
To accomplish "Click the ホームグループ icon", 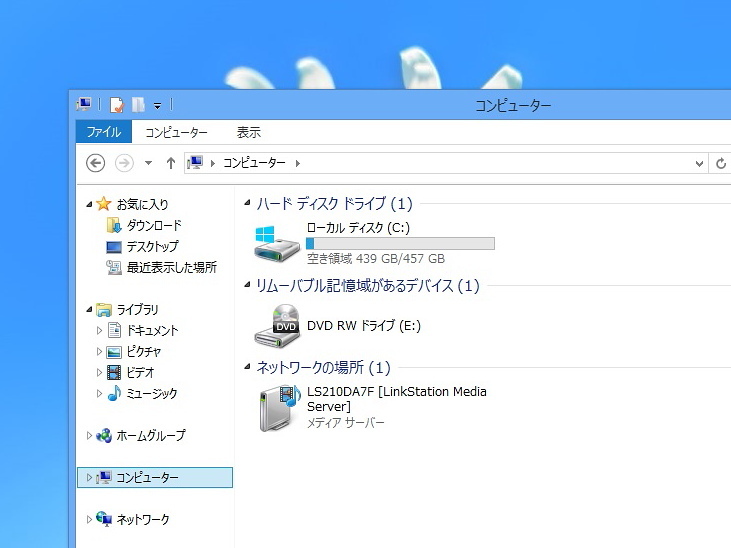I will point(103,436).
